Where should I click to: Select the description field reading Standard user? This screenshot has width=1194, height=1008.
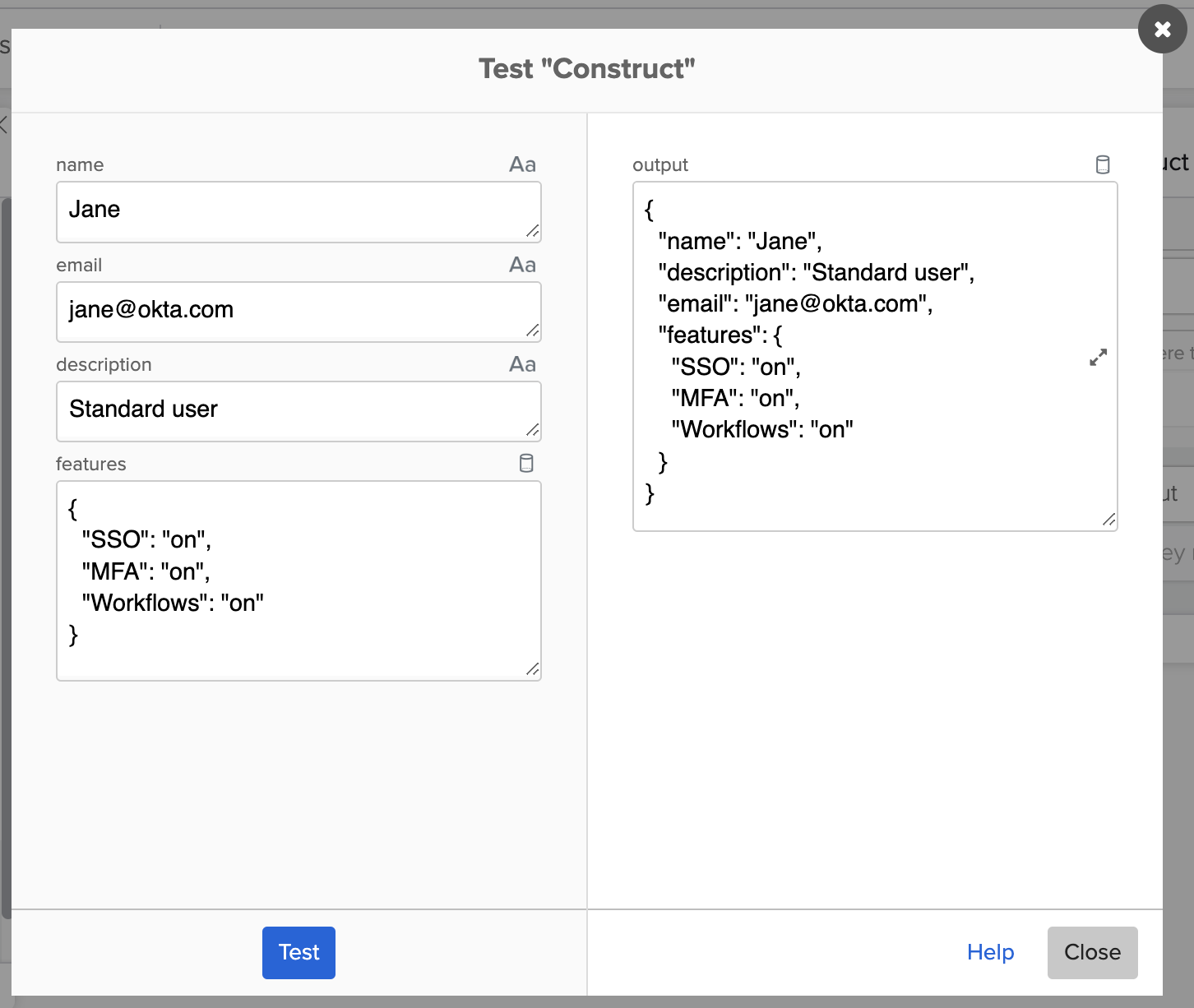[288, 410]
